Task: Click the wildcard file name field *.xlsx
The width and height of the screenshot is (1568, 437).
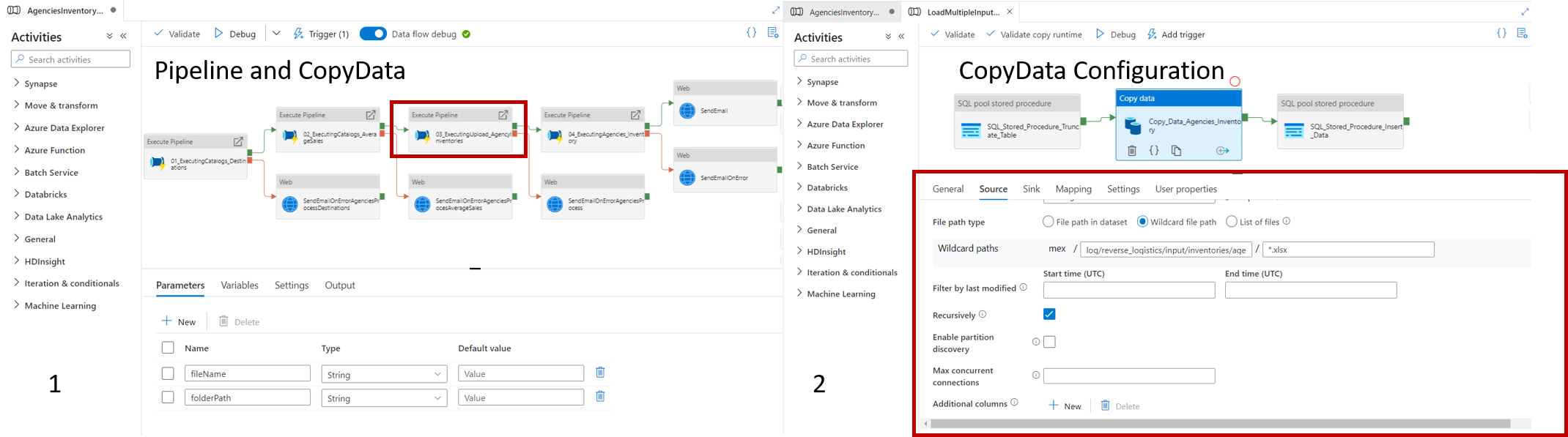Action: click(1348, 250)
